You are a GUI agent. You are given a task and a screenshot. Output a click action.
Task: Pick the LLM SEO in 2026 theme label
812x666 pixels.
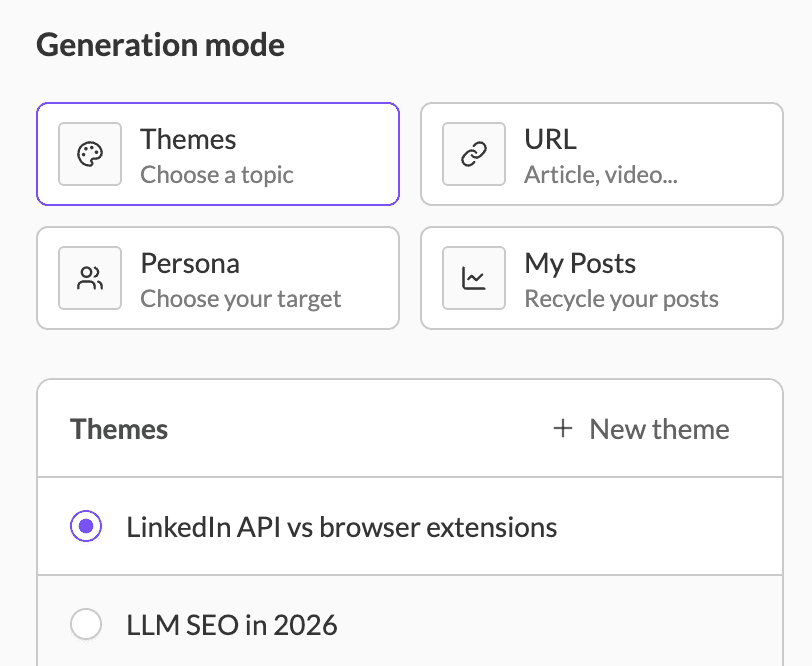pos(232,626)
